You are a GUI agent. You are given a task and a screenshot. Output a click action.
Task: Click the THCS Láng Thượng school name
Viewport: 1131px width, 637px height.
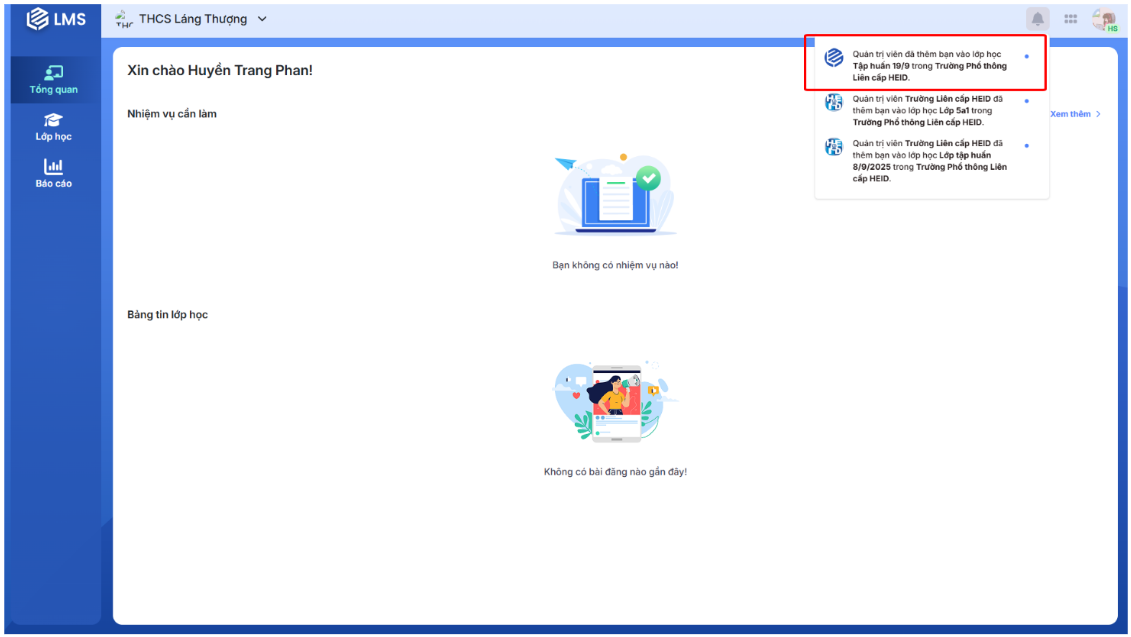click(x=193, y=19)
